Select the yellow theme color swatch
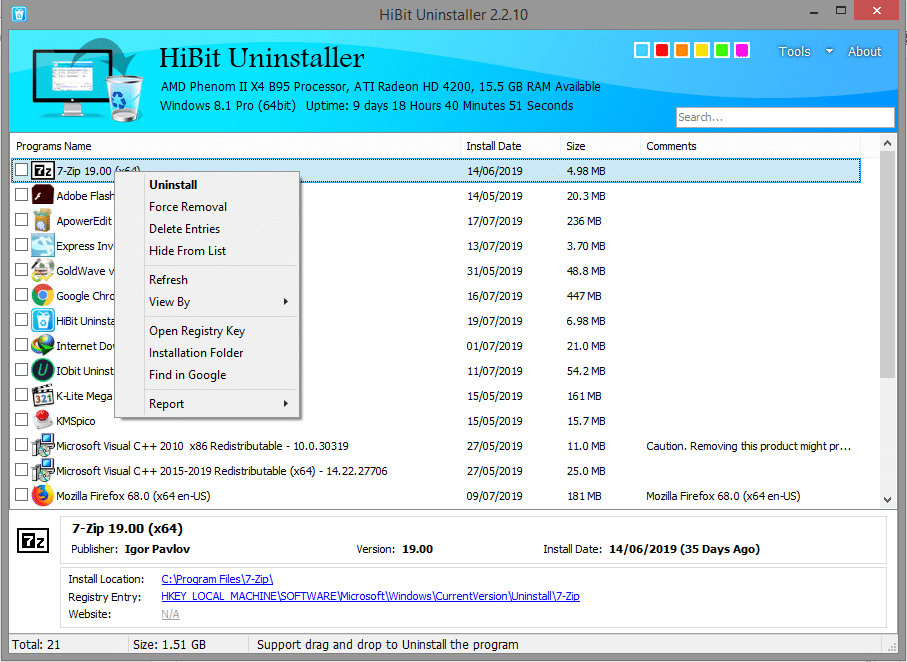 point(702,50)
